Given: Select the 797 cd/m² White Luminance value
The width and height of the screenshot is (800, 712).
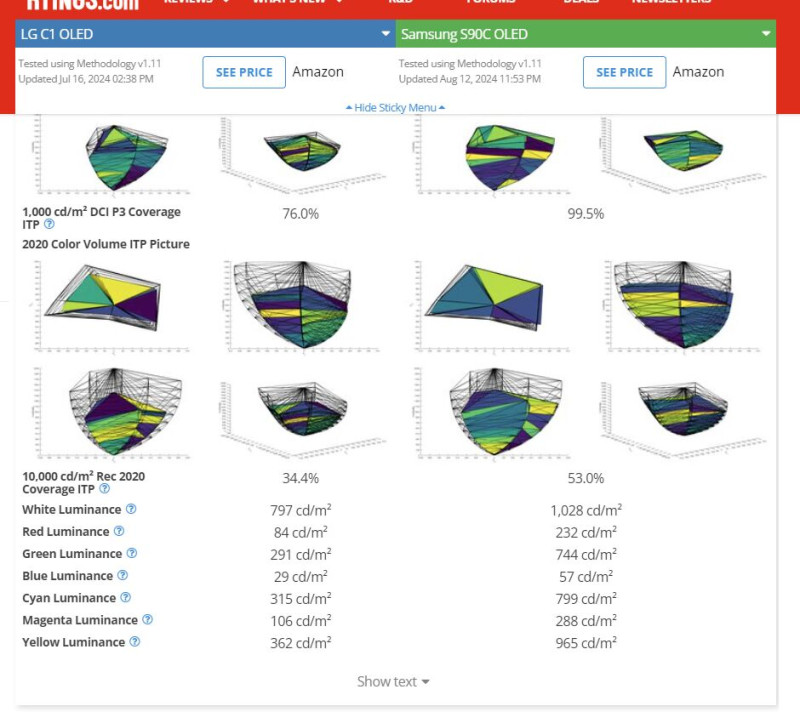Looking at the screenshot, I should 301,510.
